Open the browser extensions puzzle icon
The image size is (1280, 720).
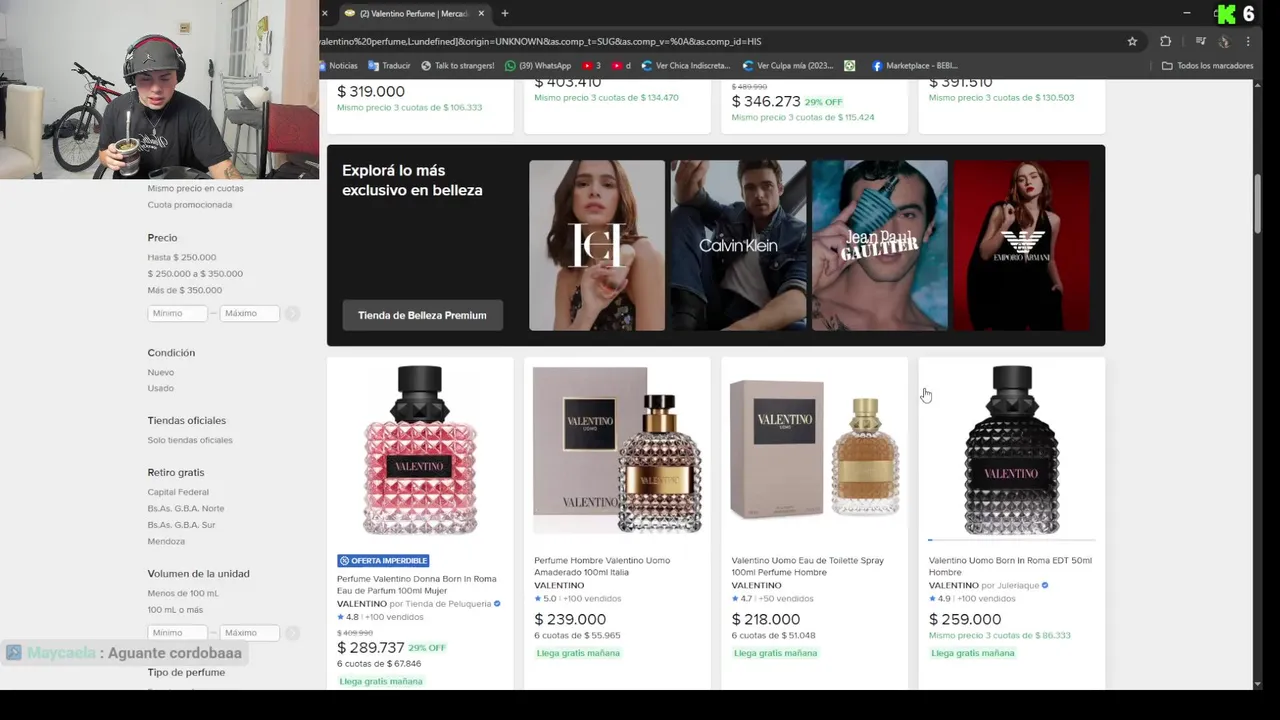(1165, 41)
